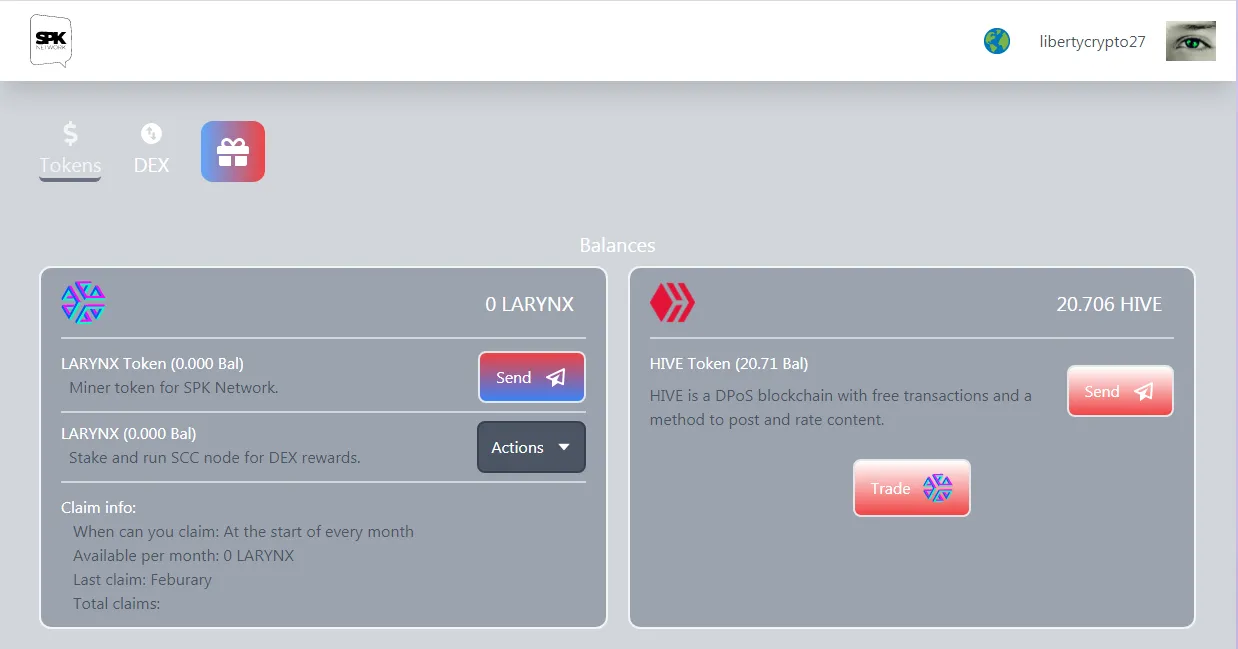
Task: Click the 'Balances' heading
Action: tap(618, 245)
